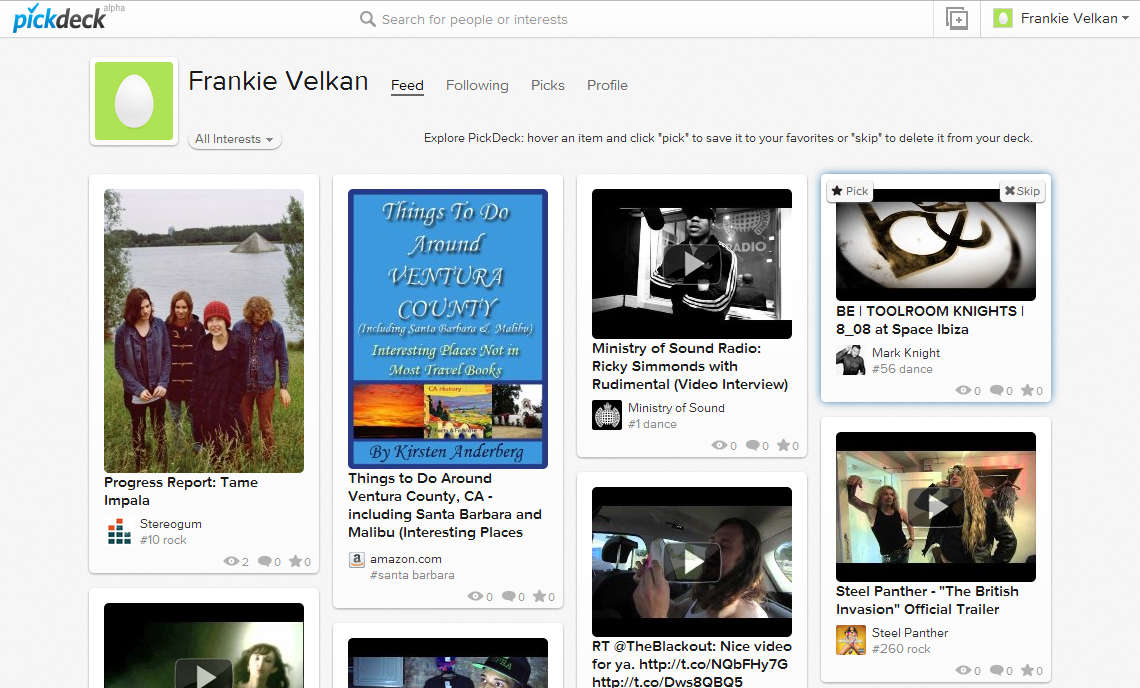Select the Feed tab
1140x688 pixels.
tap(407, 86)
